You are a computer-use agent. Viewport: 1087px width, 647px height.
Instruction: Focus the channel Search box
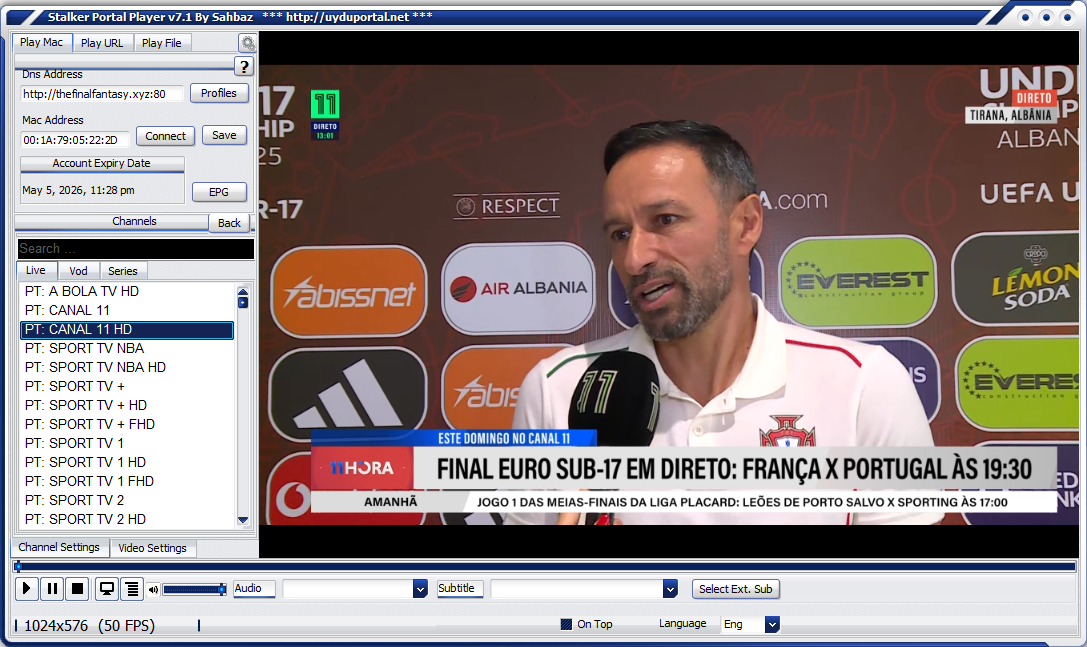pos(135,248)
